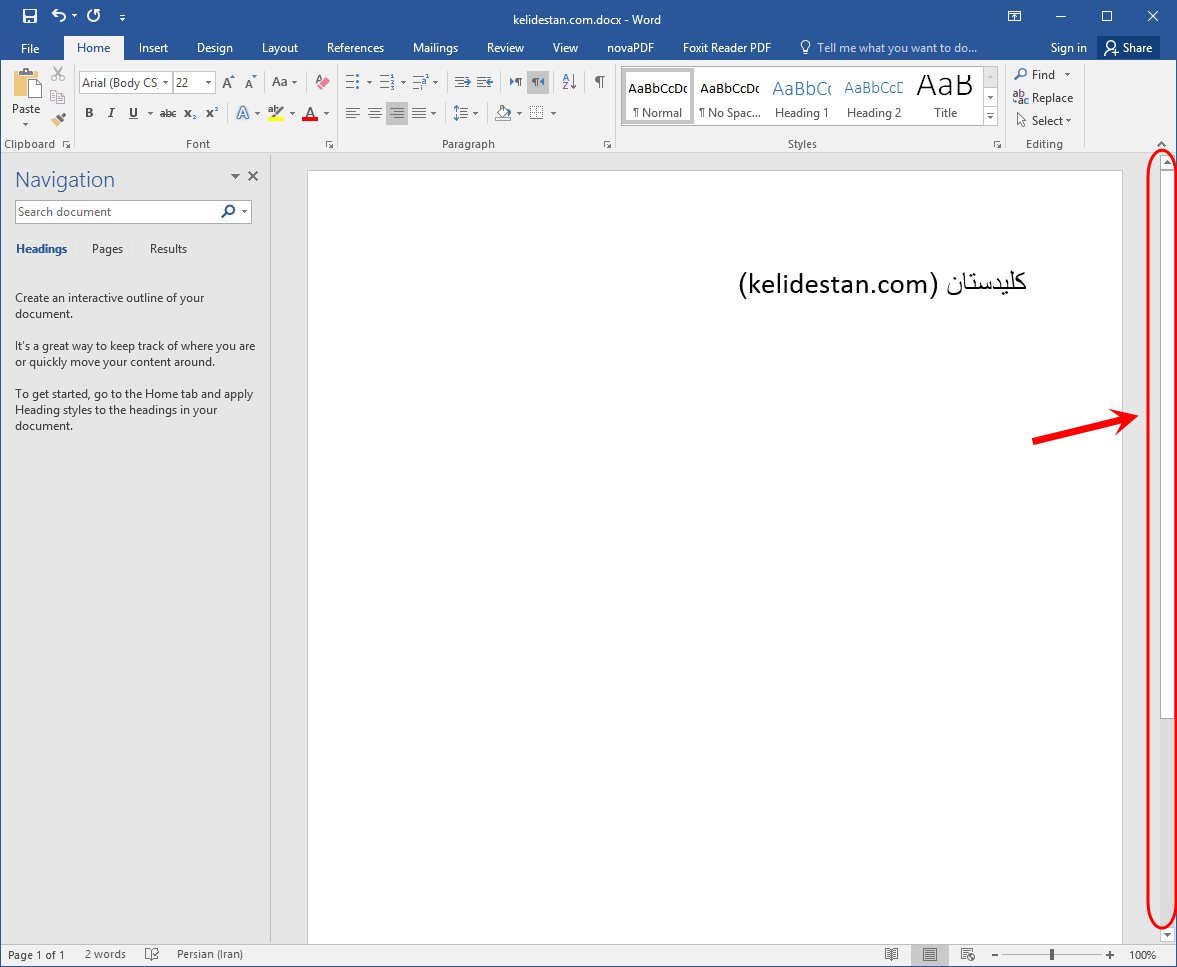Open the Select dropdown in Editing

1044,121
